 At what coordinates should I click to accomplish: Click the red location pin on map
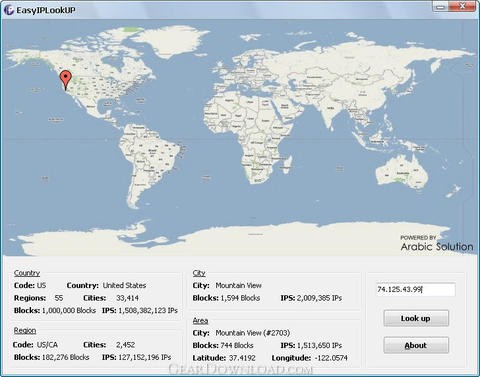coord(66,80)
